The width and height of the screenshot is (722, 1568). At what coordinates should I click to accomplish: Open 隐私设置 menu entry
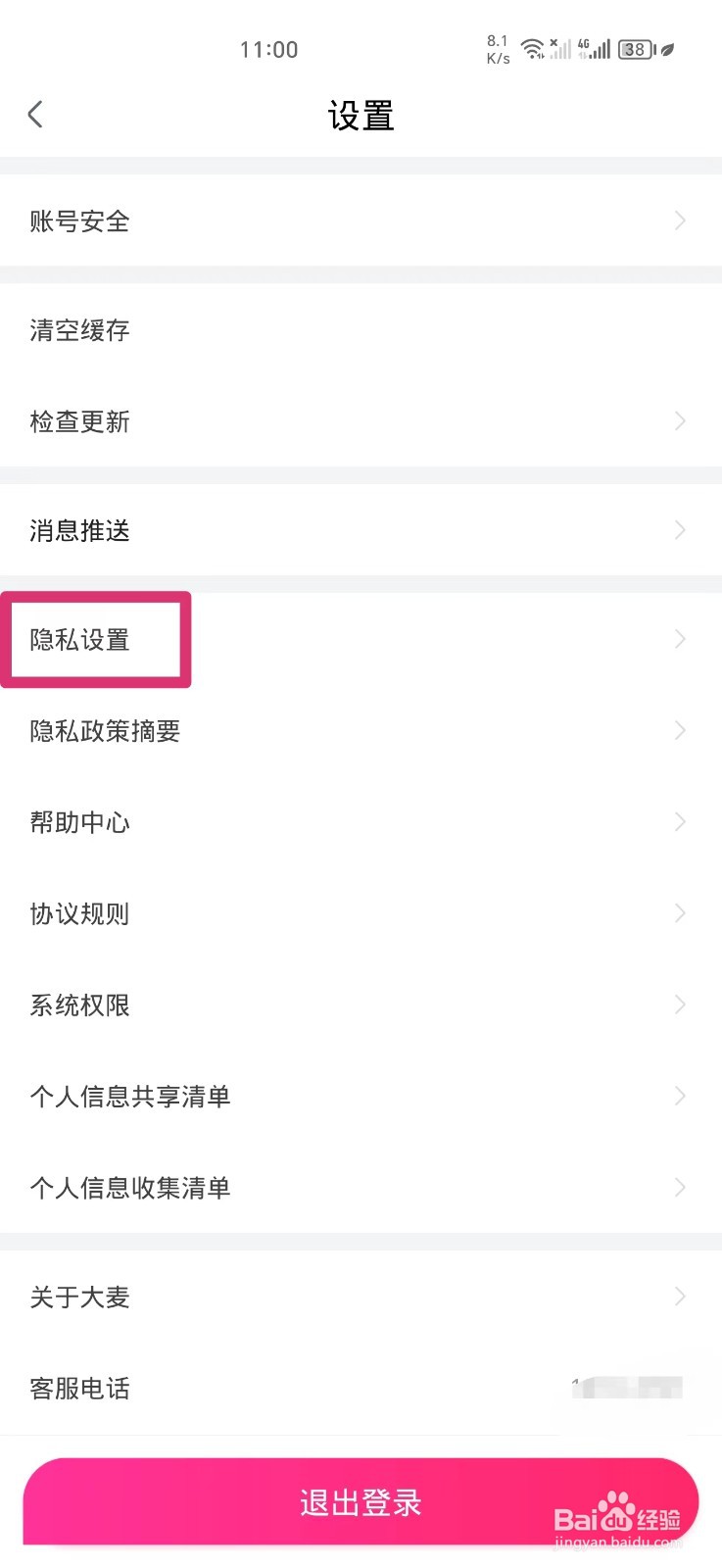click(x=80, y=640)
